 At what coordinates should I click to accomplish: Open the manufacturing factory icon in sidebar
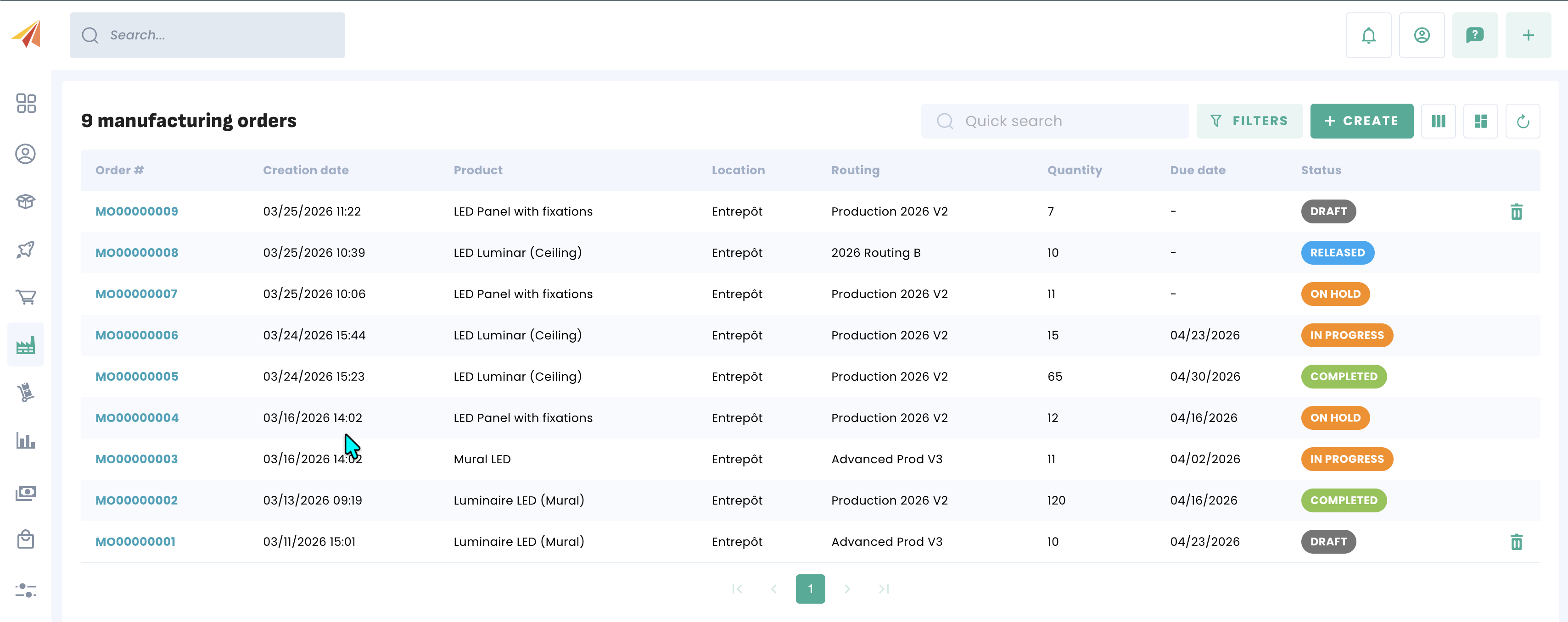(26, 345)
